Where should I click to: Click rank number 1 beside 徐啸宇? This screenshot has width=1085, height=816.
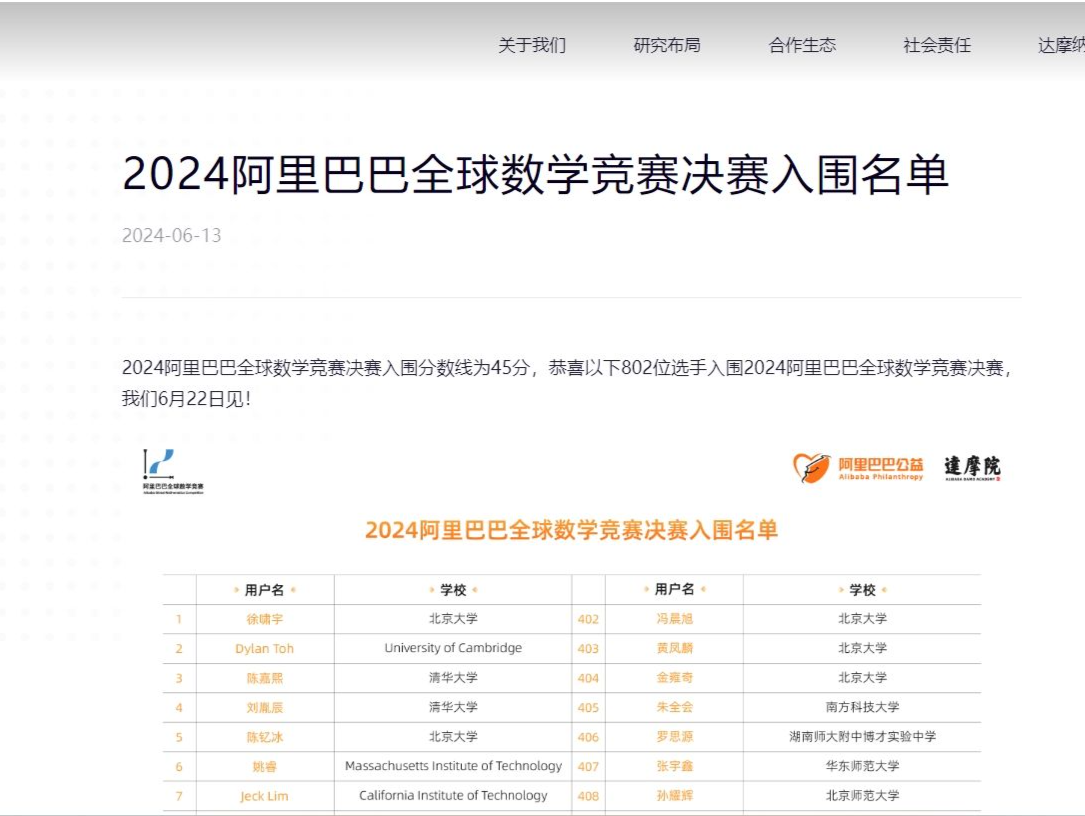tap(179, 619)
